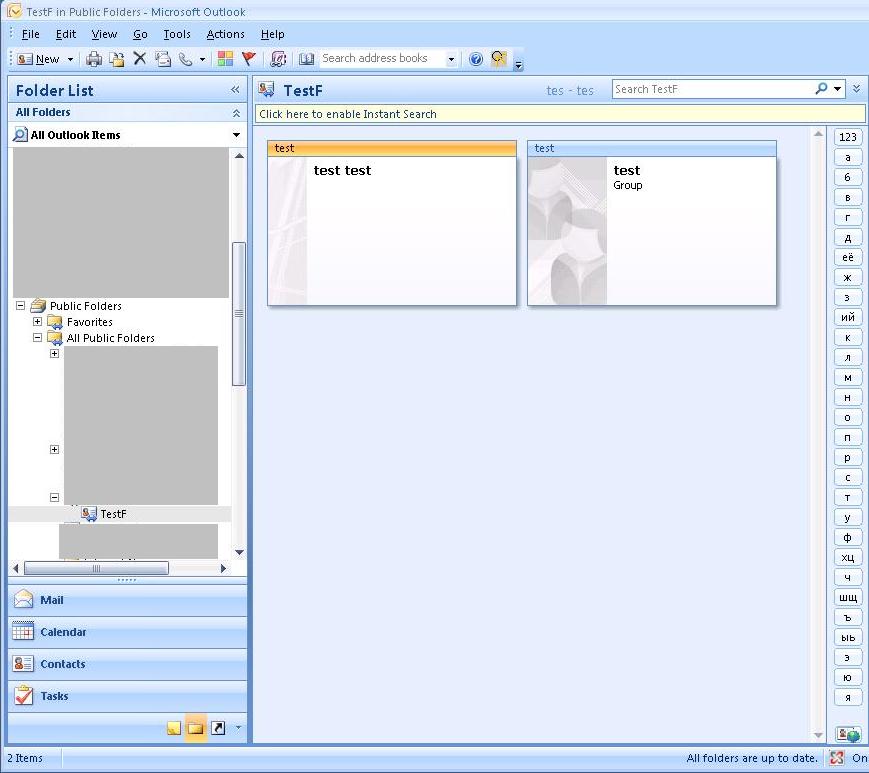Jump to 123 in the contact index
Screen dimensions: 869x773
pos(848,137)
